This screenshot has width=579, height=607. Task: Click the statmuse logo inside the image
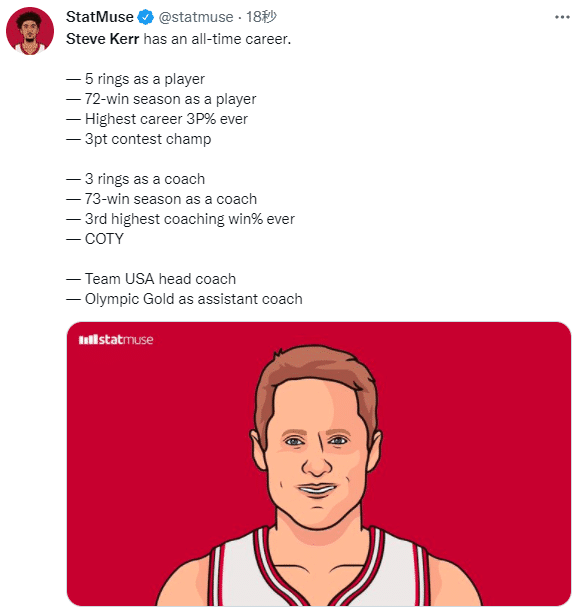[116, 340]
